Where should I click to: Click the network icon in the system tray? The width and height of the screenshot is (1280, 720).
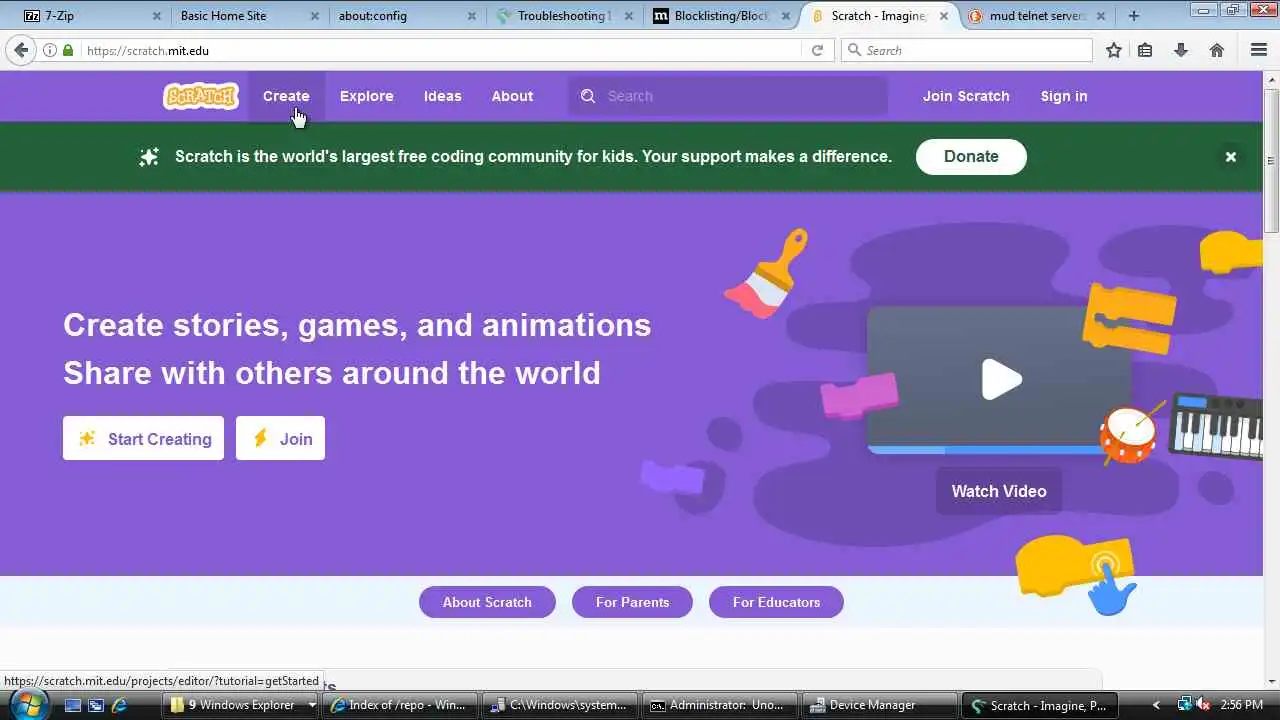coord(1185,705)
